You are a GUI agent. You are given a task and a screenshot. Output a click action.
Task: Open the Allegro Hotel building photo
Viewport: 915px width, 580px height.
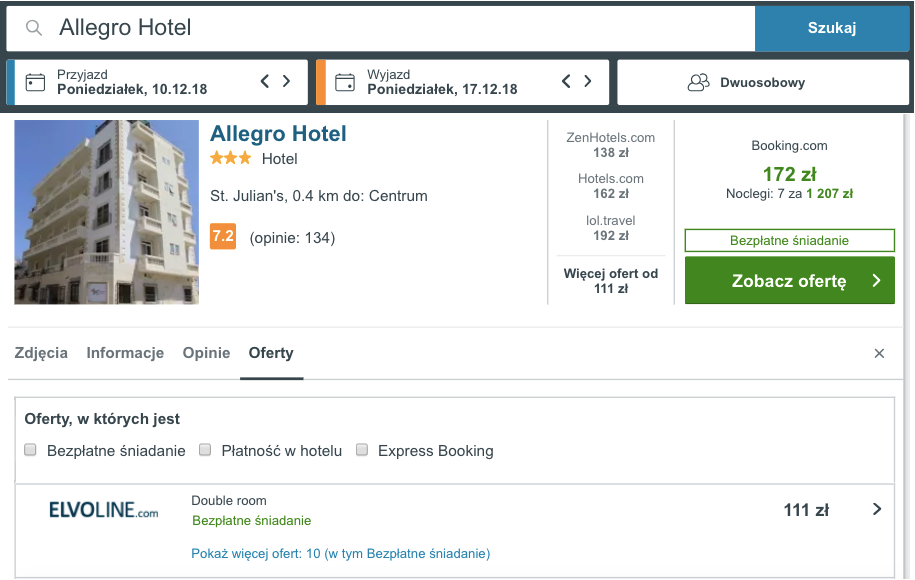(x=107, y=212)
